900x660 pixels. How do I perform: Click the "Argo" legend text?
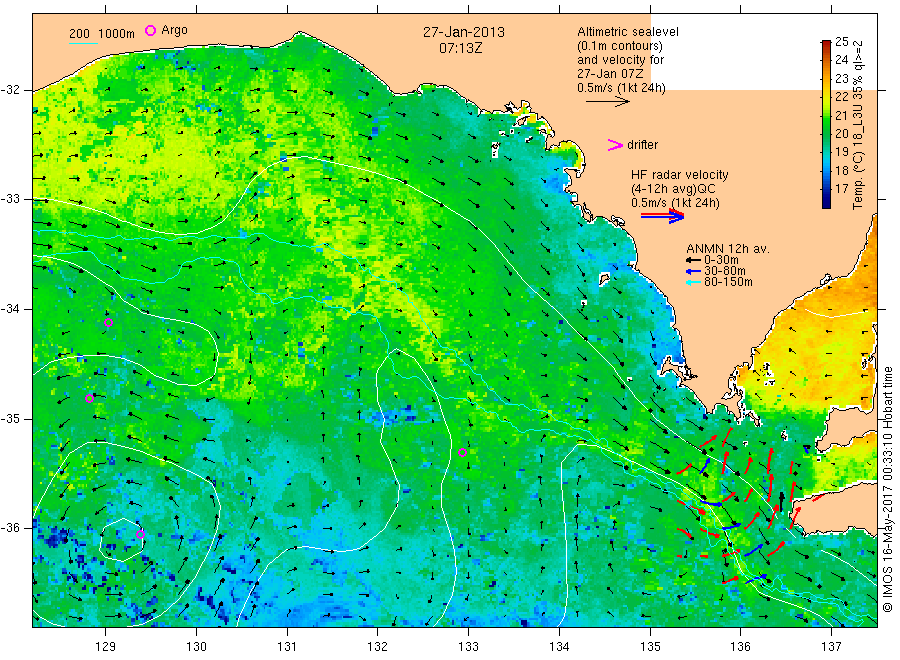174,30
